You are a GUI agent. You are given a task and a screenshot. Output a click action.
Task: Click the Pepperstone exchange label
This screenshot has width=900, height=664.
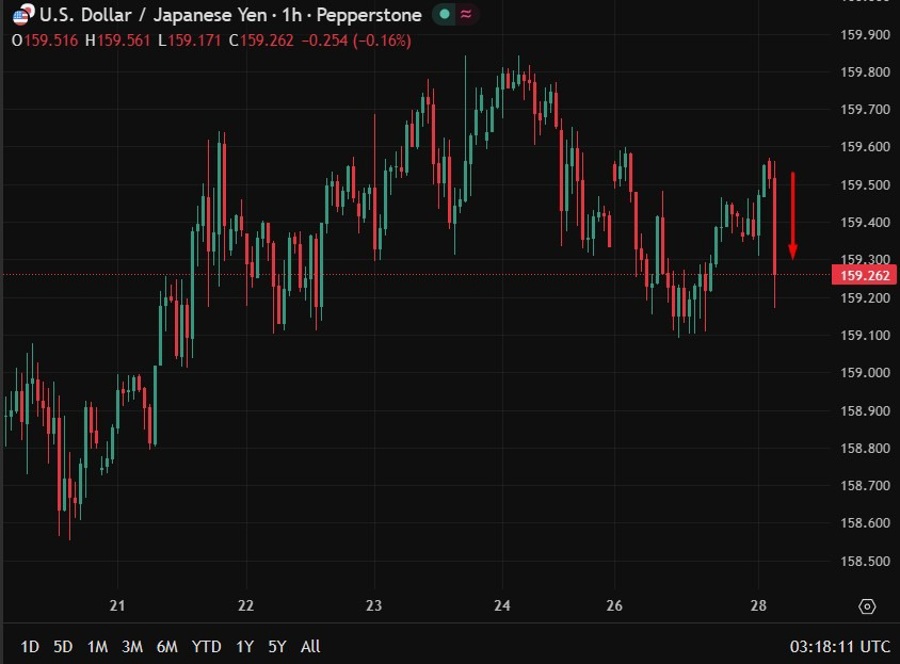[x=370, y=15]
